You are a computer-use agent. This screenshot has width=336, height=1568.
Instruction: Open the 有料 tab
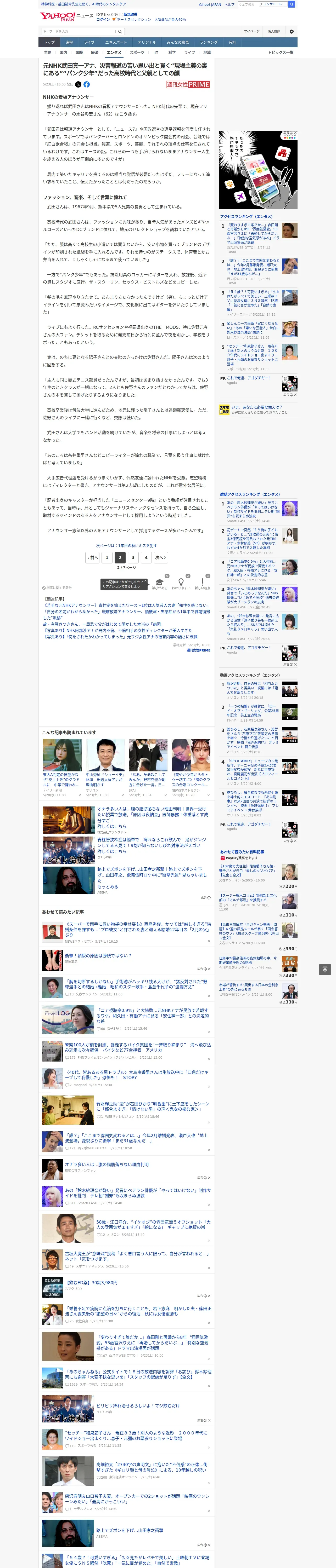coord(232,42)
